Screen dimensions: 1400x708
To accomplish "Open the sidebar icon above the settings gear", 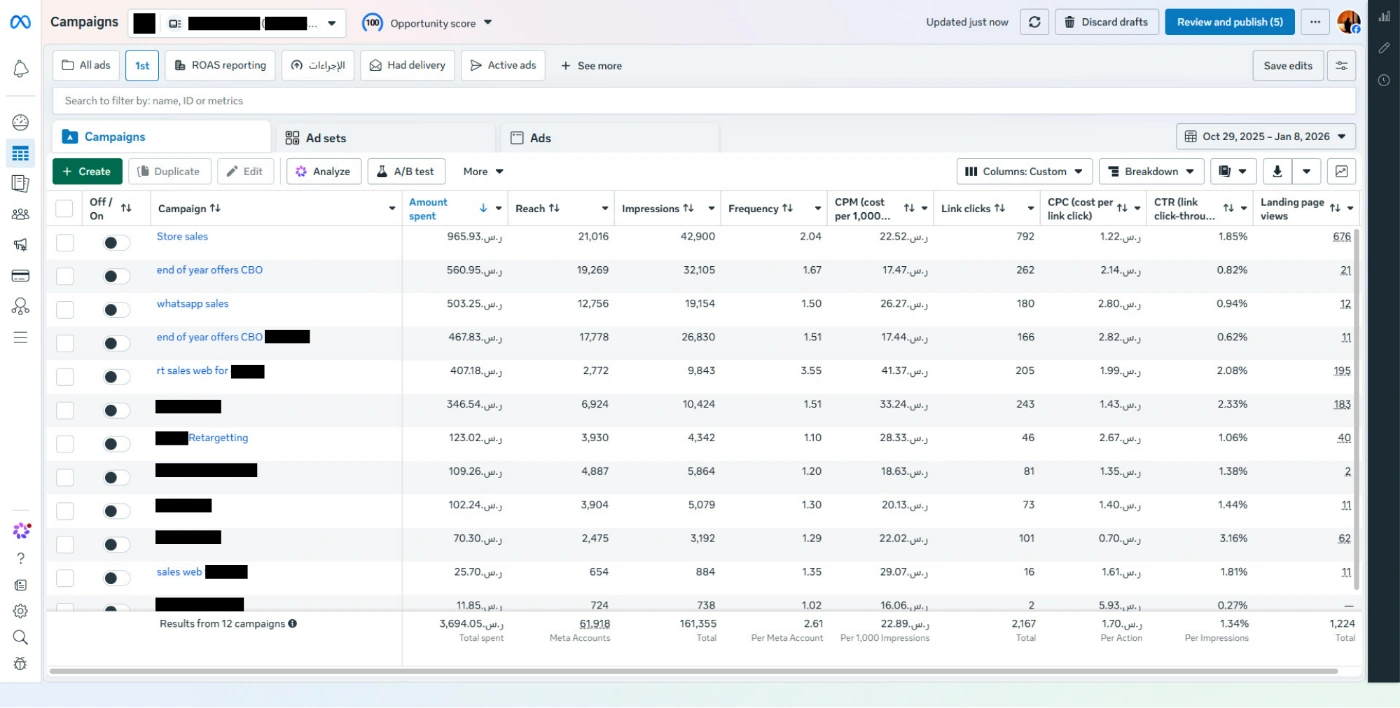I will click(20, 585).
